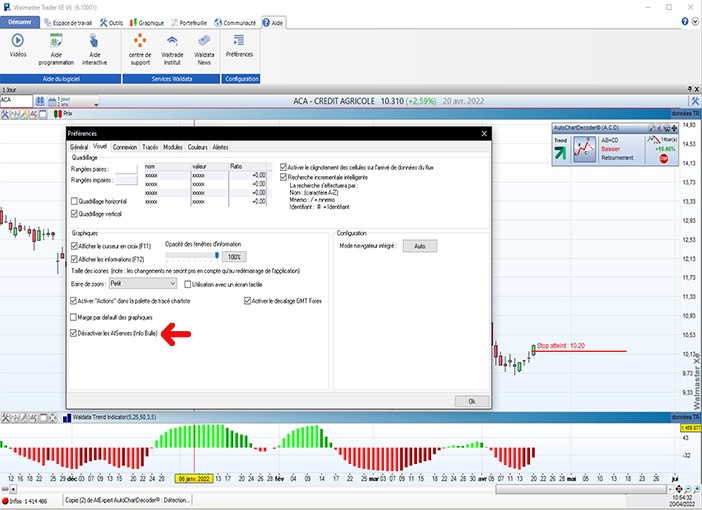Click the red stop sign in AutoChartDecoder
The height and width of the screenshot is (510, 702).
(x=663, y=159)
